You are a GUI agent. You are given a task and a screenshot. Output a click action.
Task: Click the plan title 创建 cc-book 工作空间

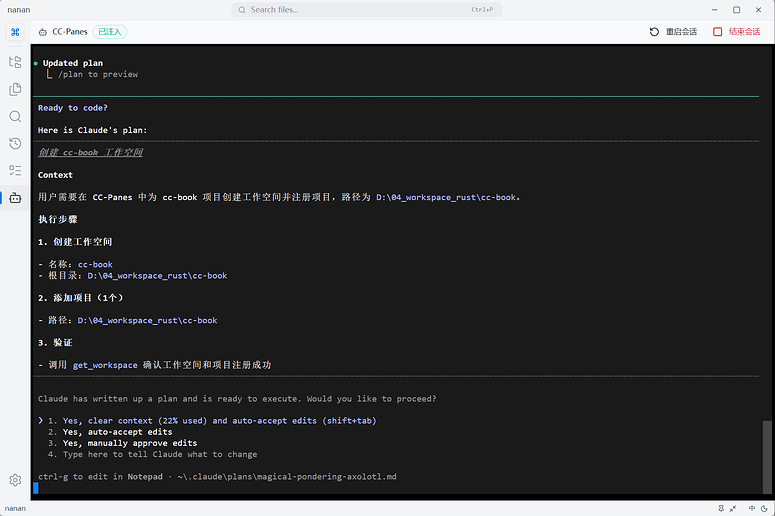pos(90,152)
